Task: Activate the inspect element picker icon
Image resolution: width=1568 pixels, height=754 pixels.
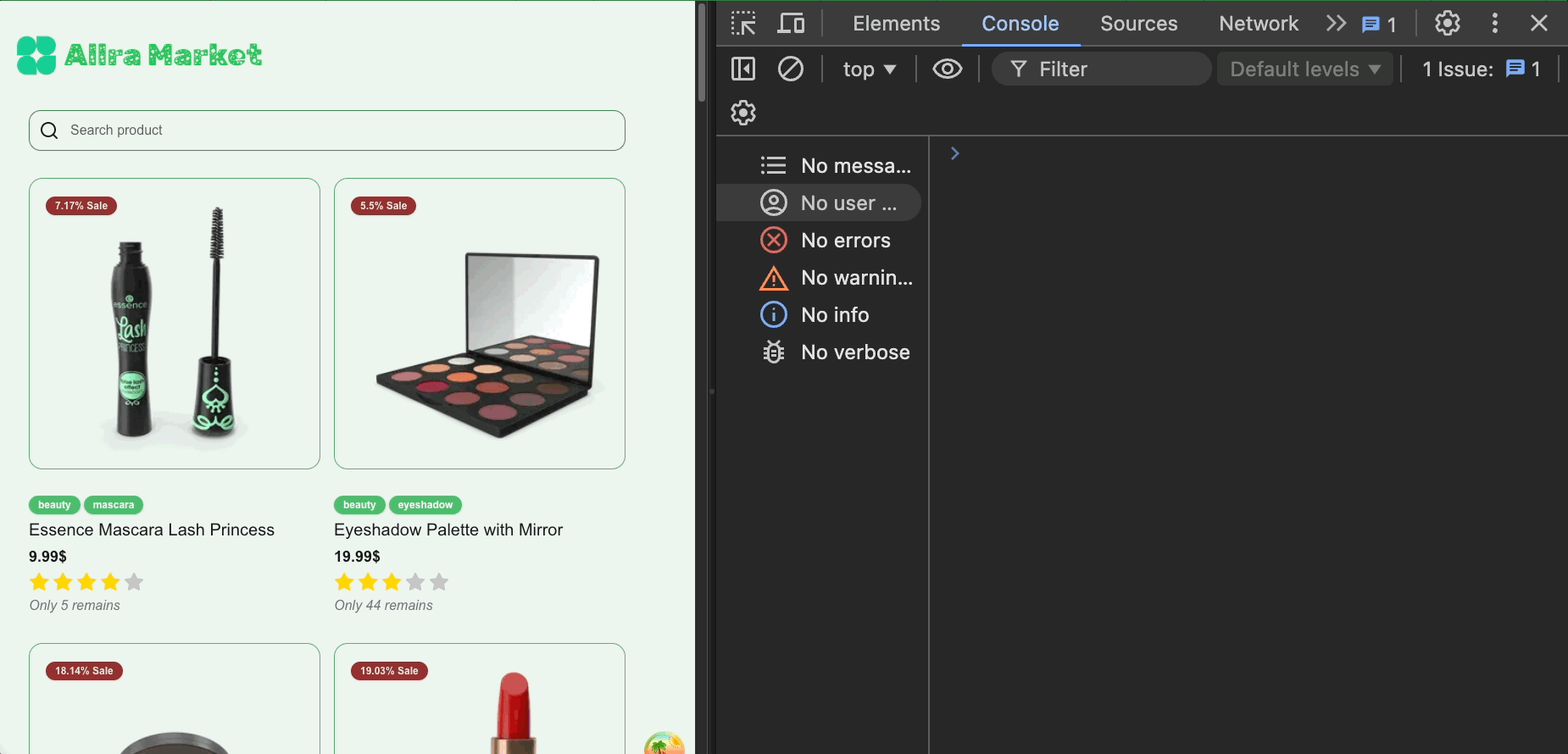Action: pyautogui.click(x=743, y=23)
